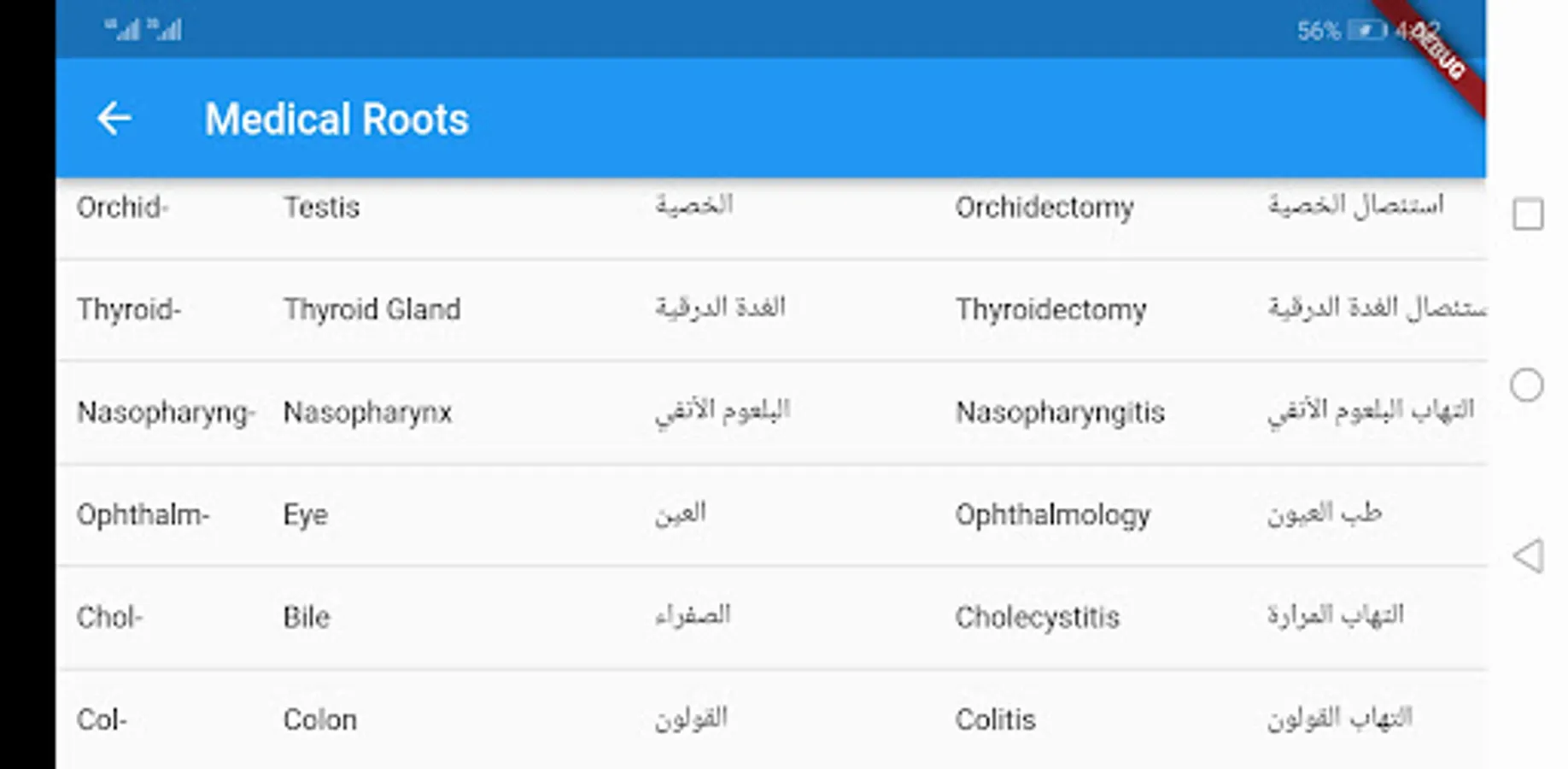Tap the Colitis example term
The width and height of the screenshot is (1568, 769).
tap(995, 720)
